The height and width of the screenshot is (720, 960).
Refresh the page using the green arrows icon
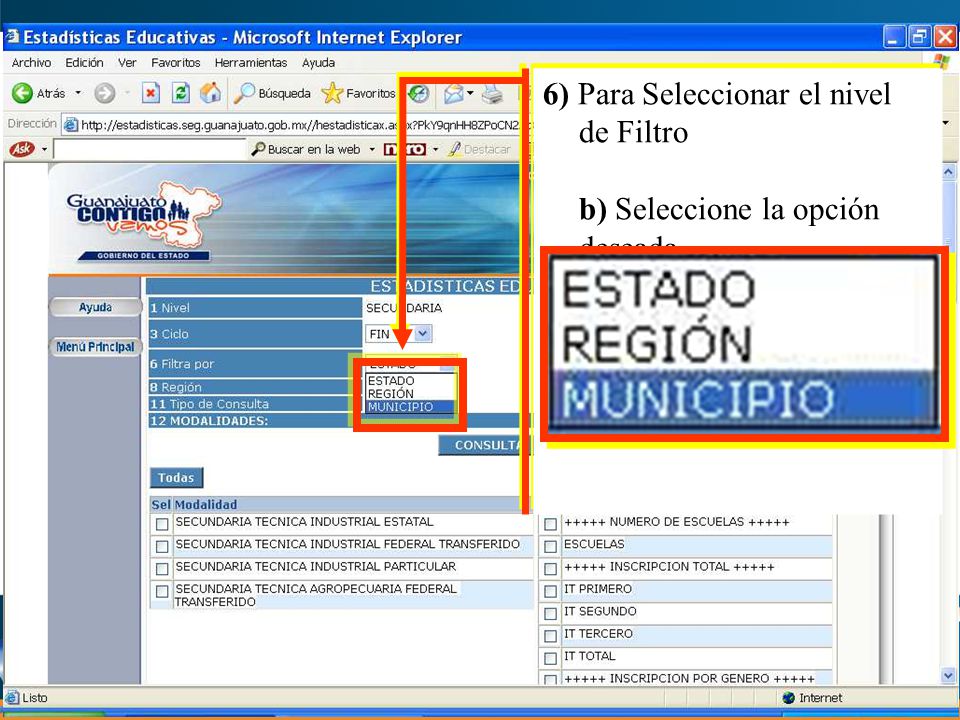(181, 93)
